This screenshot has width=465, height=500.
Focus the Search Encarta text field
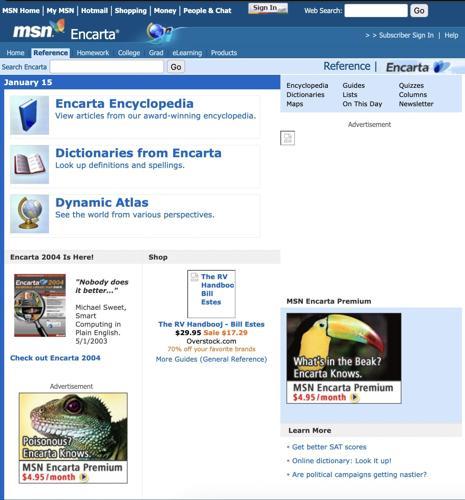click(x=107, y=67)
